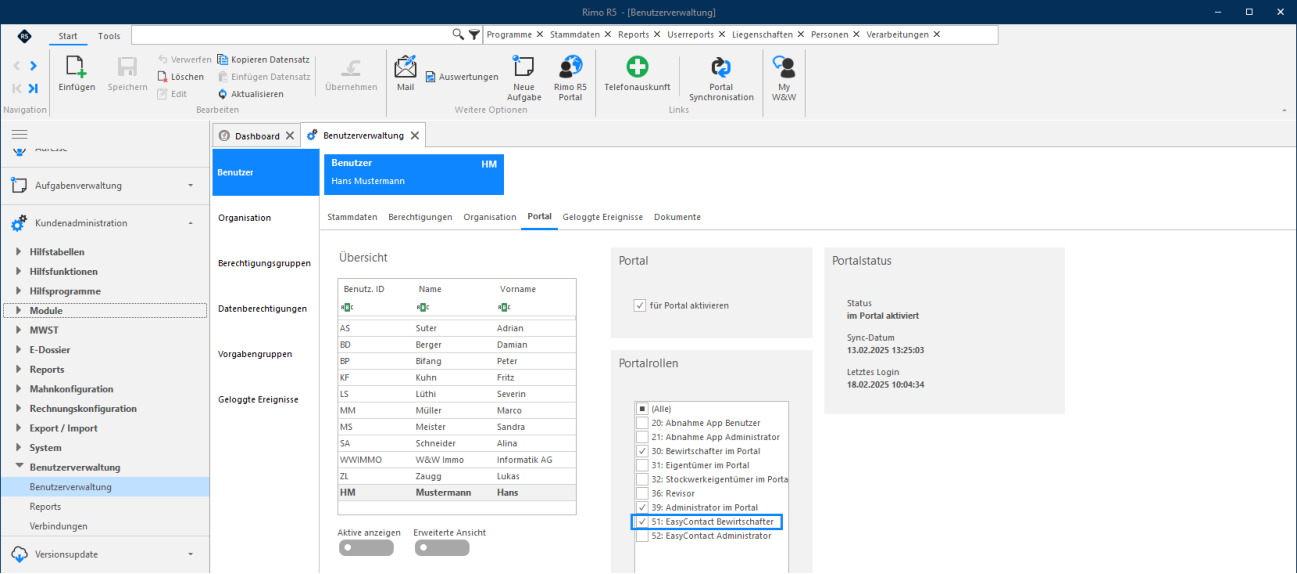Expand the Module tree node
Image resolution: width=1297 pixels, height=574 pixels.
pos(19,311)
